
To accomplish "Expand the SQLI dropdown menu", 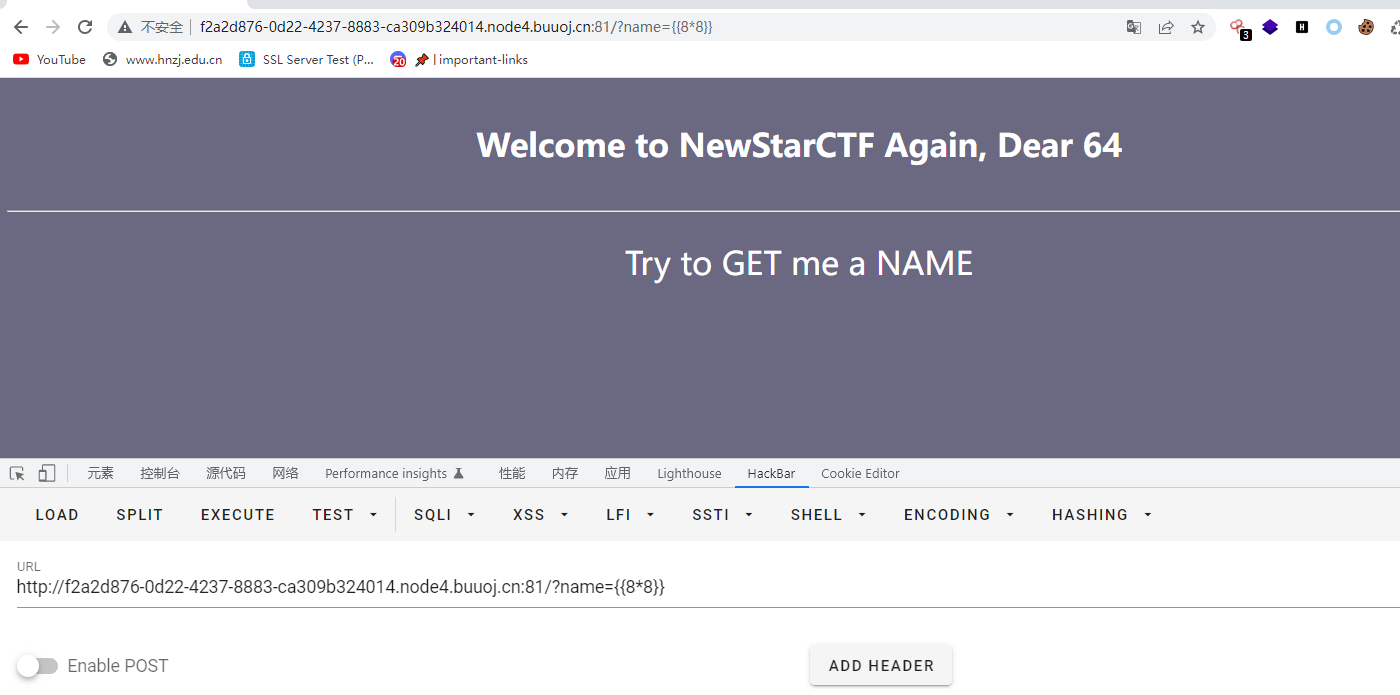I will [444, 514].
